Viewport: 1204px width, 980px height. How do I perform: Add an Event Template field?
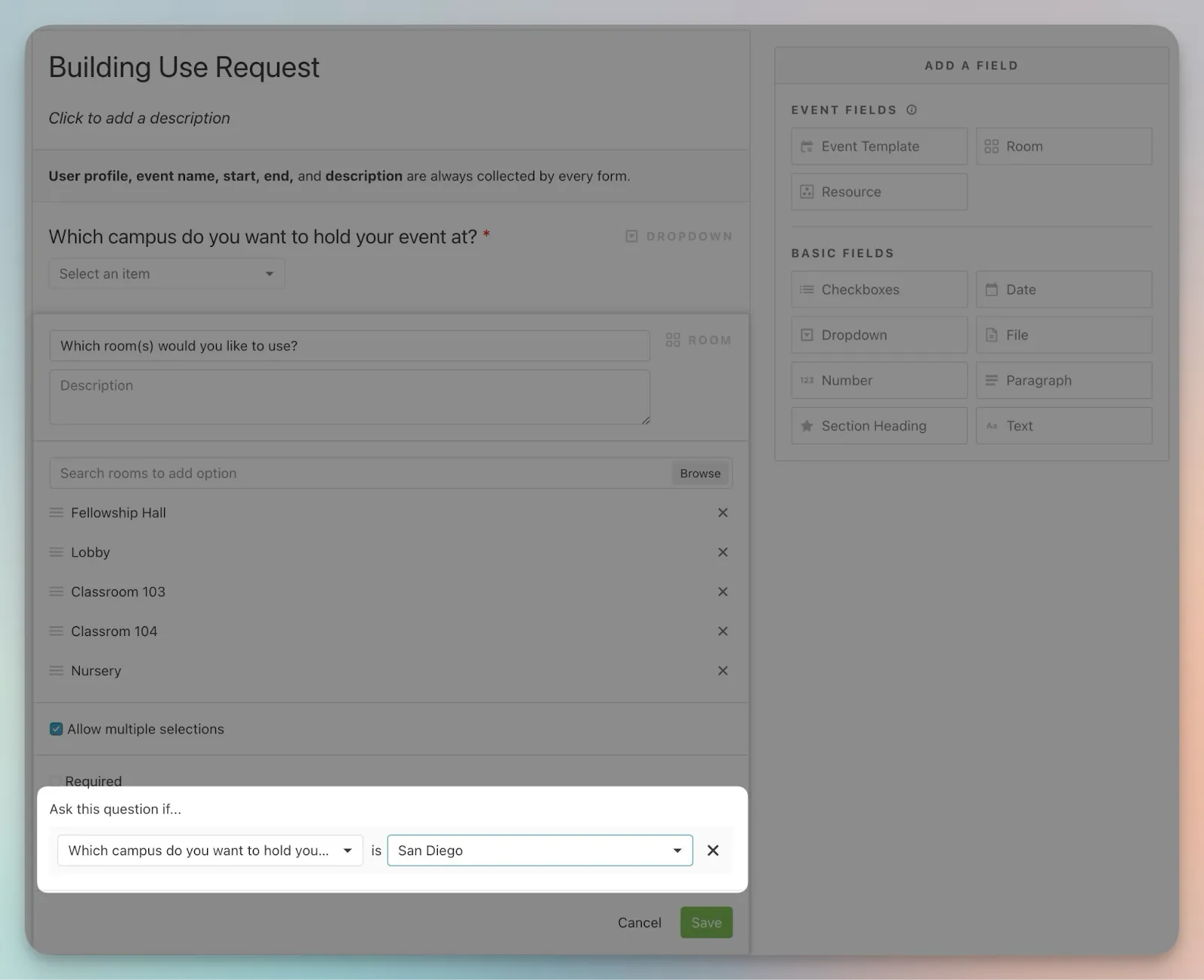click(x=878, y=147)
